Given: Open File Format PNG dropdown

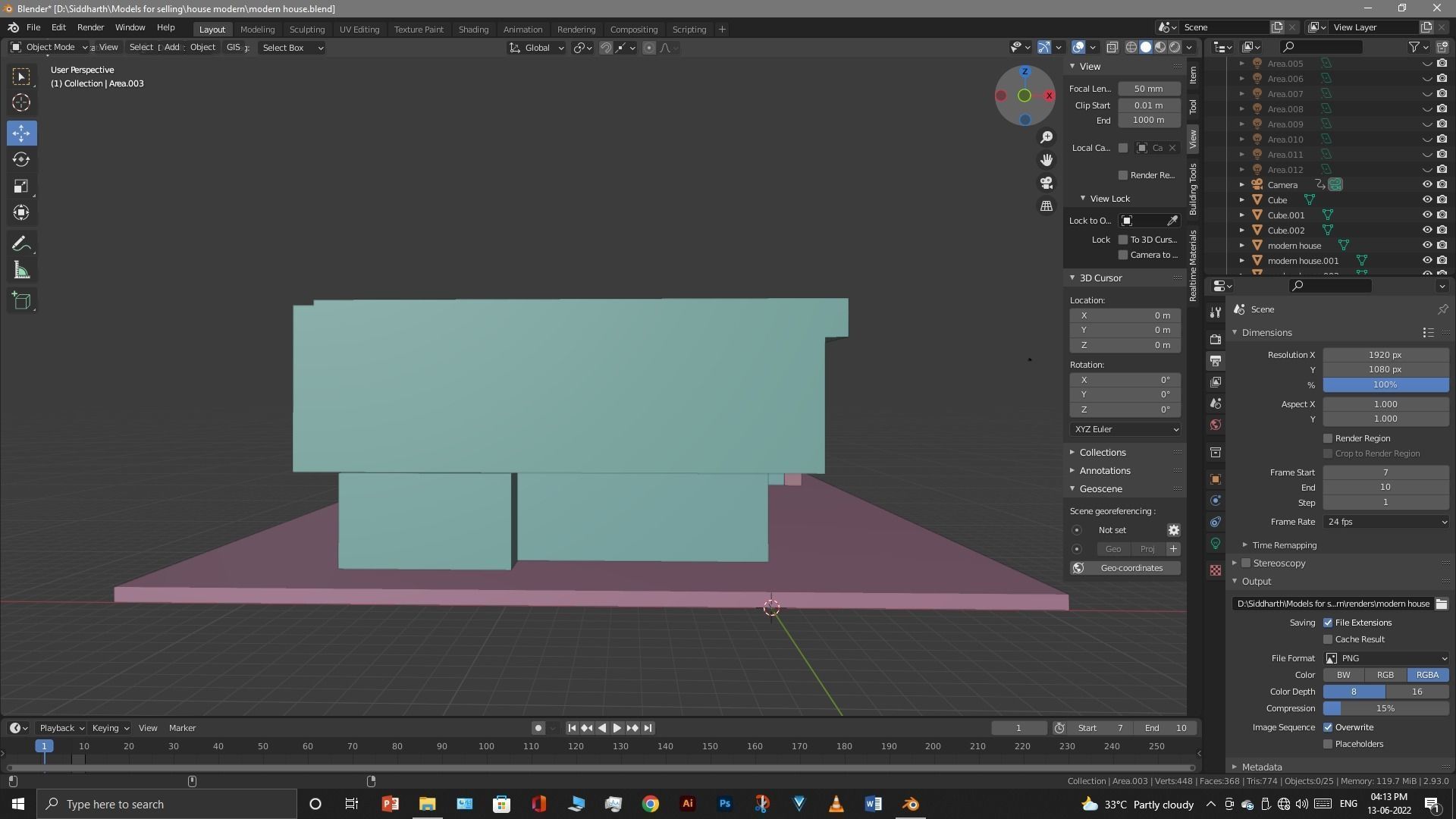Looking at the screenshot, I should tap(1386, 658).
